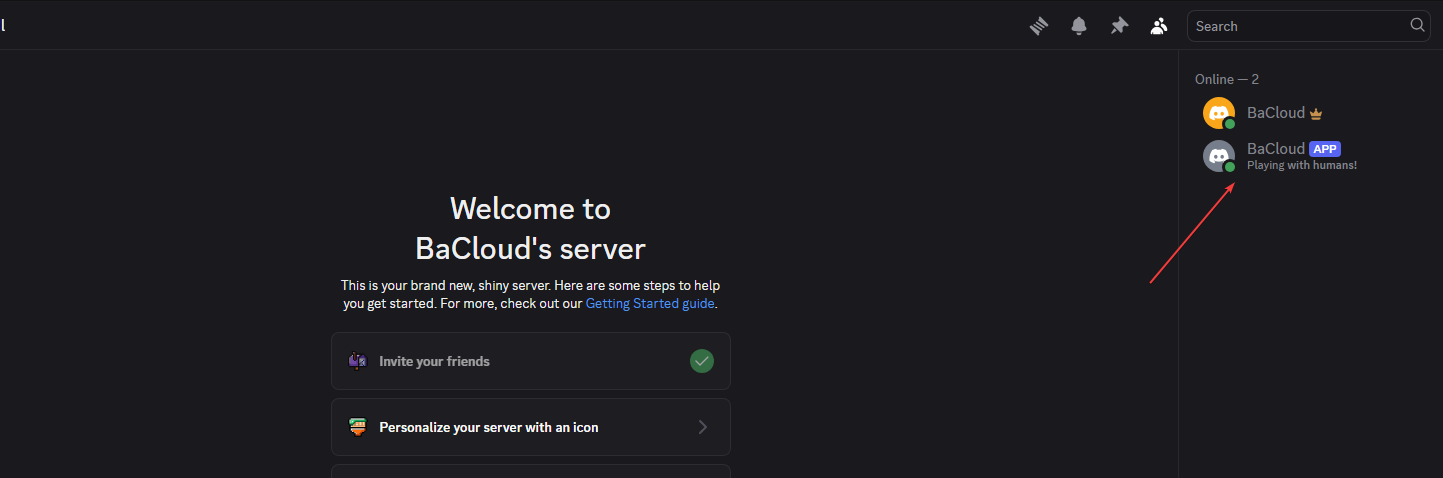
Task: Click the APP badge next to BaCloud
Action: pyautogui.click(x=1325, y=149)
